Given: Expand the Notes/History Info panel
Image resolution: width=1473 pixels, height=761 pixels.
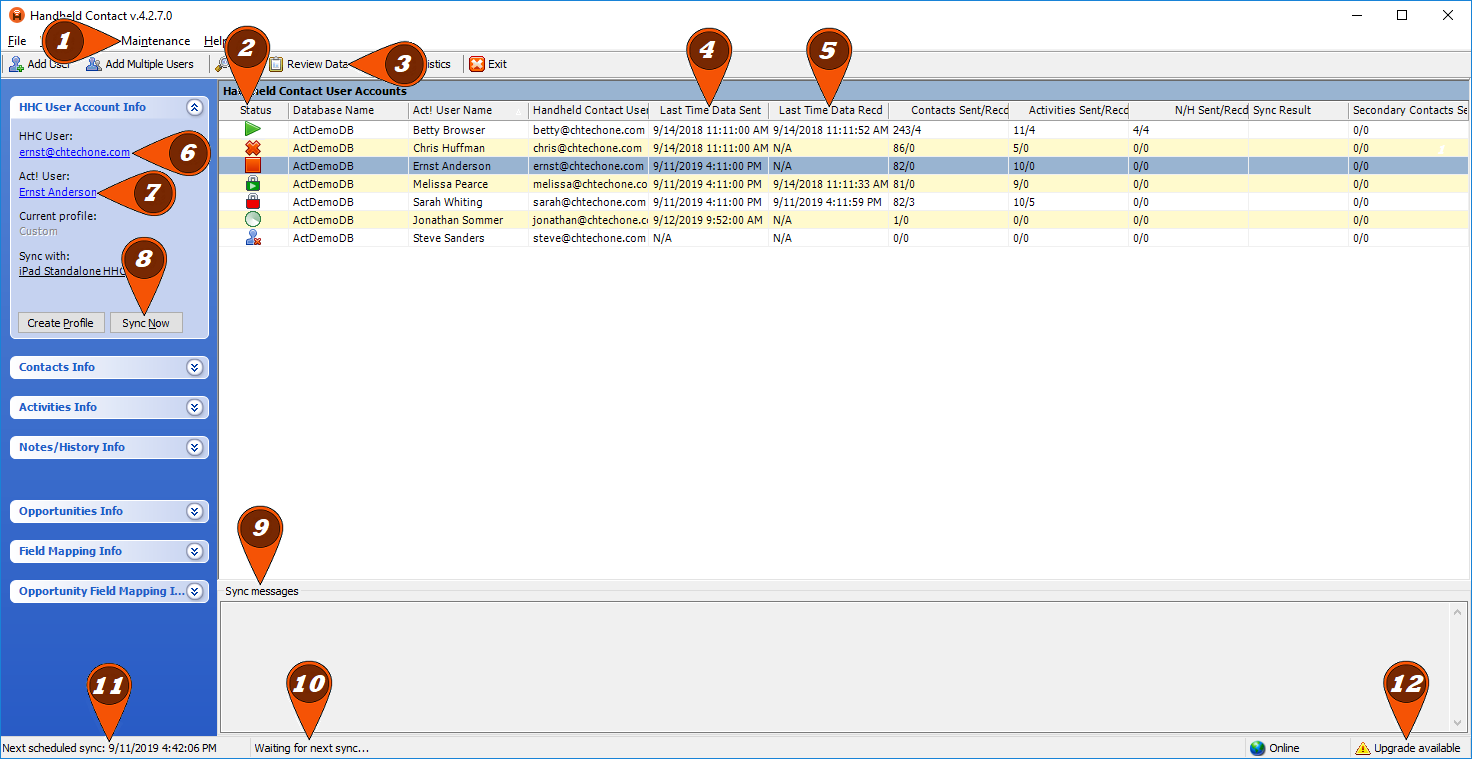Looking at the screenshot, I should (x=194, y=447).
